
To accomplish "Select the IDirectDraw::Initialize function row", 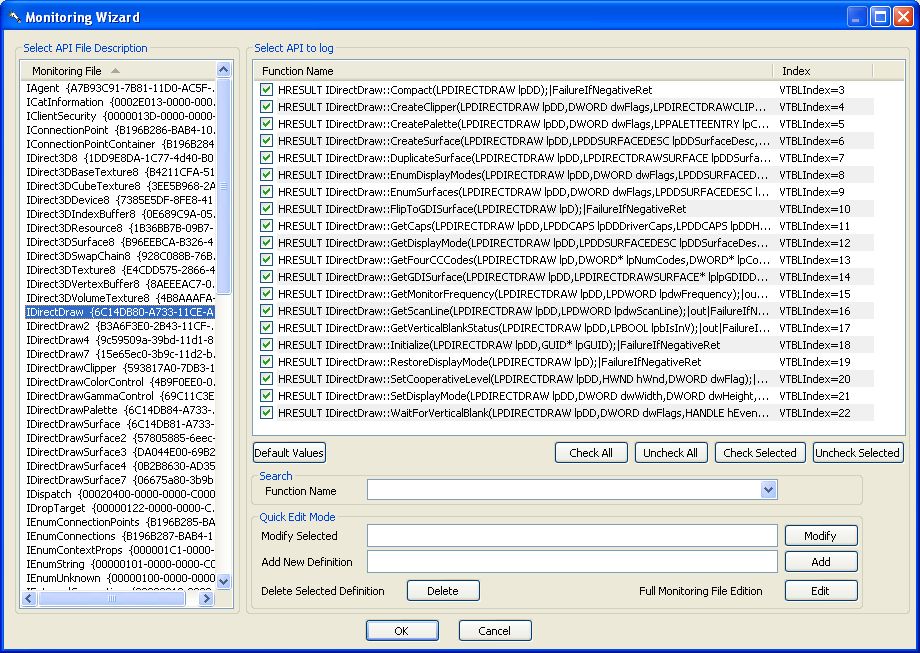I will pyautogui.click(x=564, y=345).
